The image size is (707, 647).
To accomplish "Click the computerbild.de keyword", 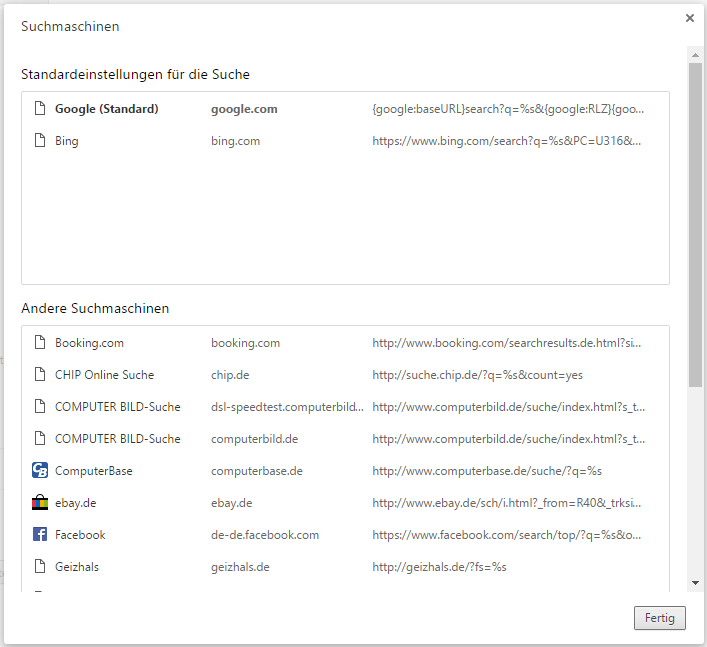I will tap(254, 439).
